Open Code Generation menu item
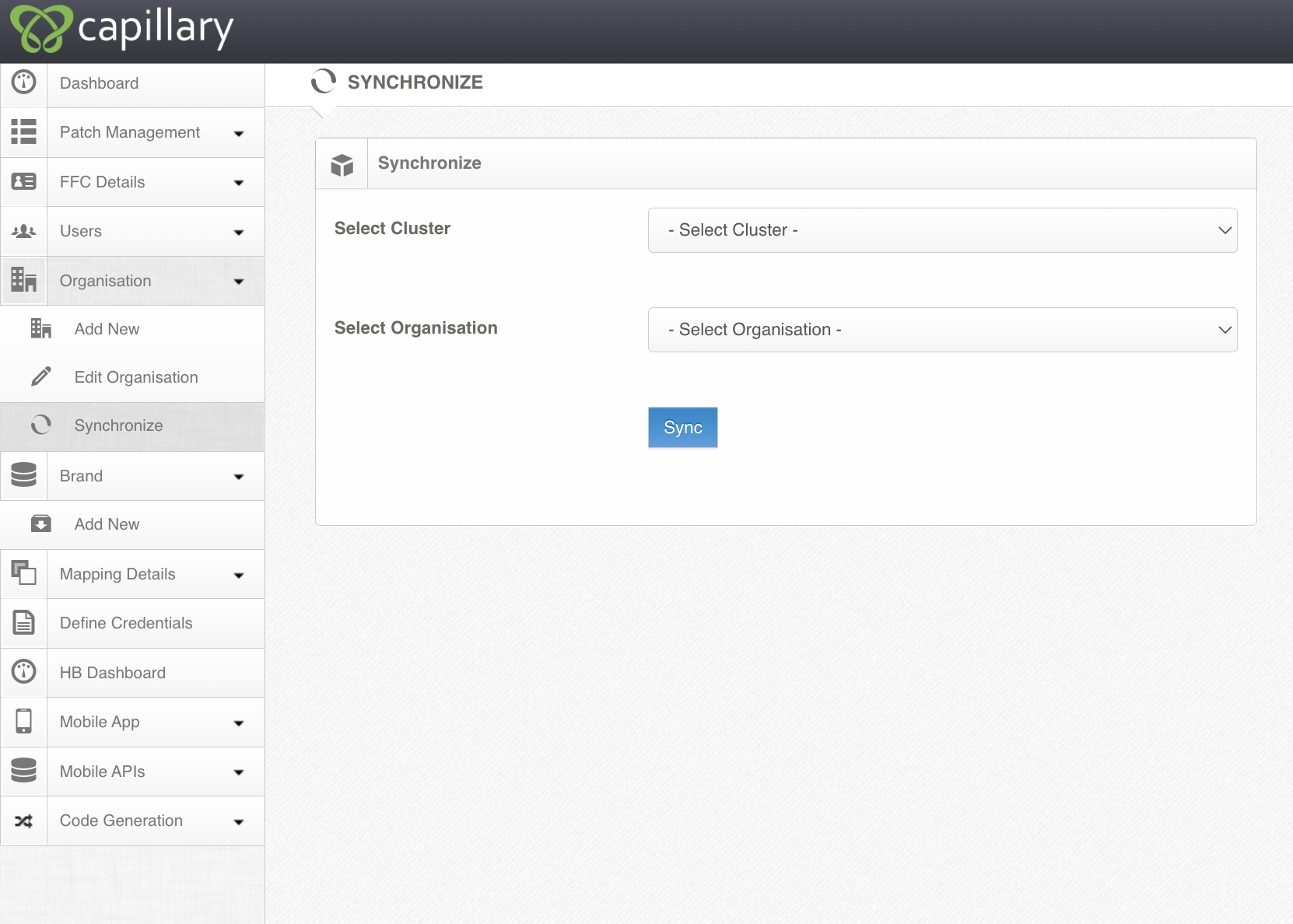This screenshot has width=1293, height=924. 132,821
